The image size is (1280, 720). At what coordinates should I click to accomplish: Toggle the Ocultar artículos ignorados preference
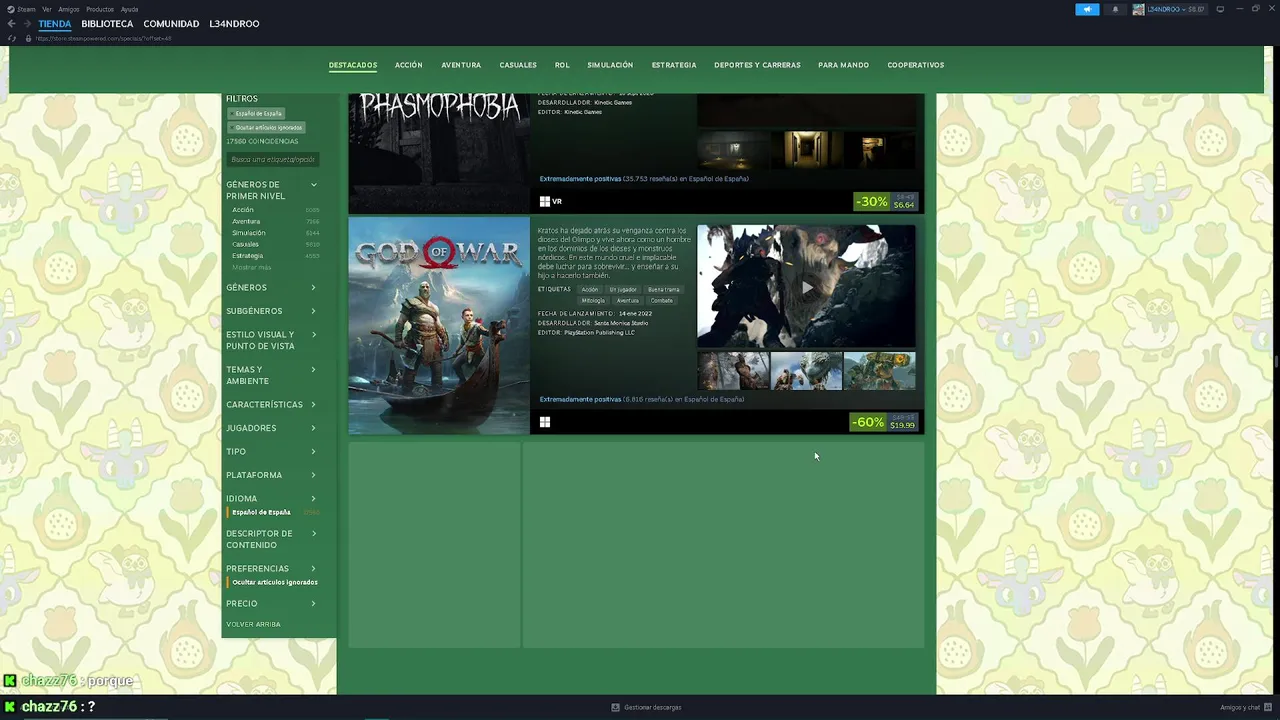[274, 582]
